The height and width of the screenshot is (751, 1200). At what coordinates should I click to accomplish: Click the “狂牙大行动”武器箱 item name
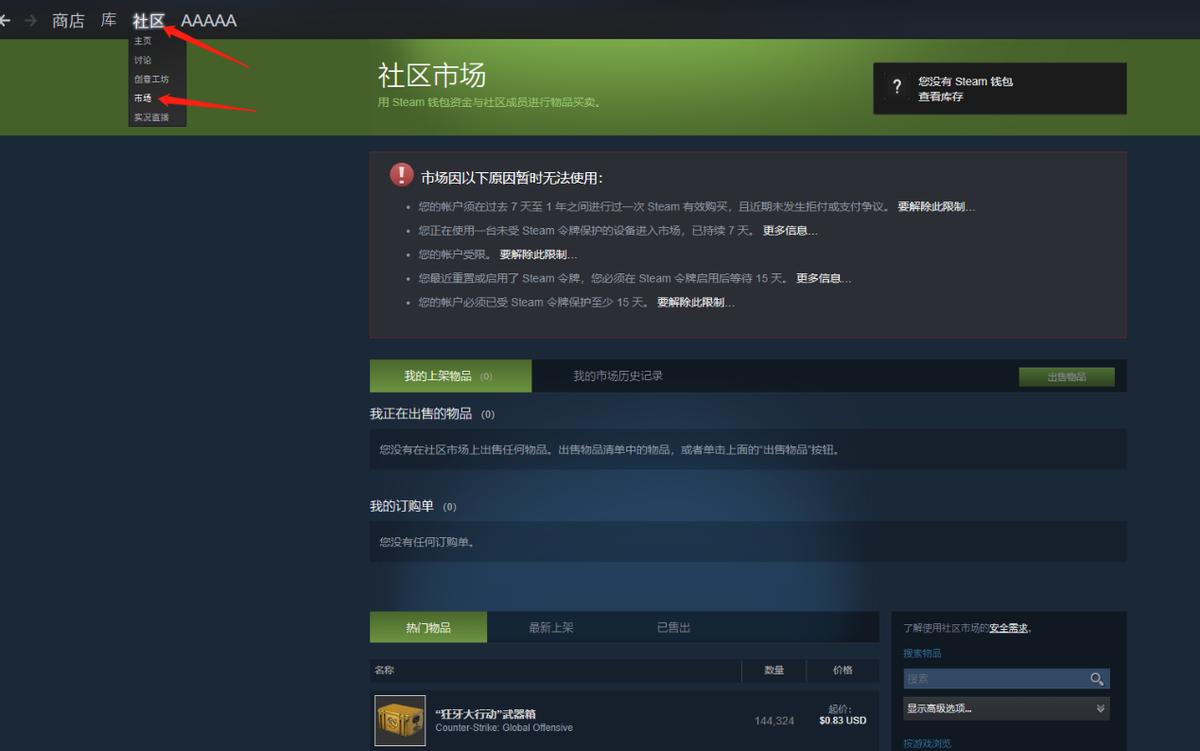pyautogui.click(x=486, y=714)
